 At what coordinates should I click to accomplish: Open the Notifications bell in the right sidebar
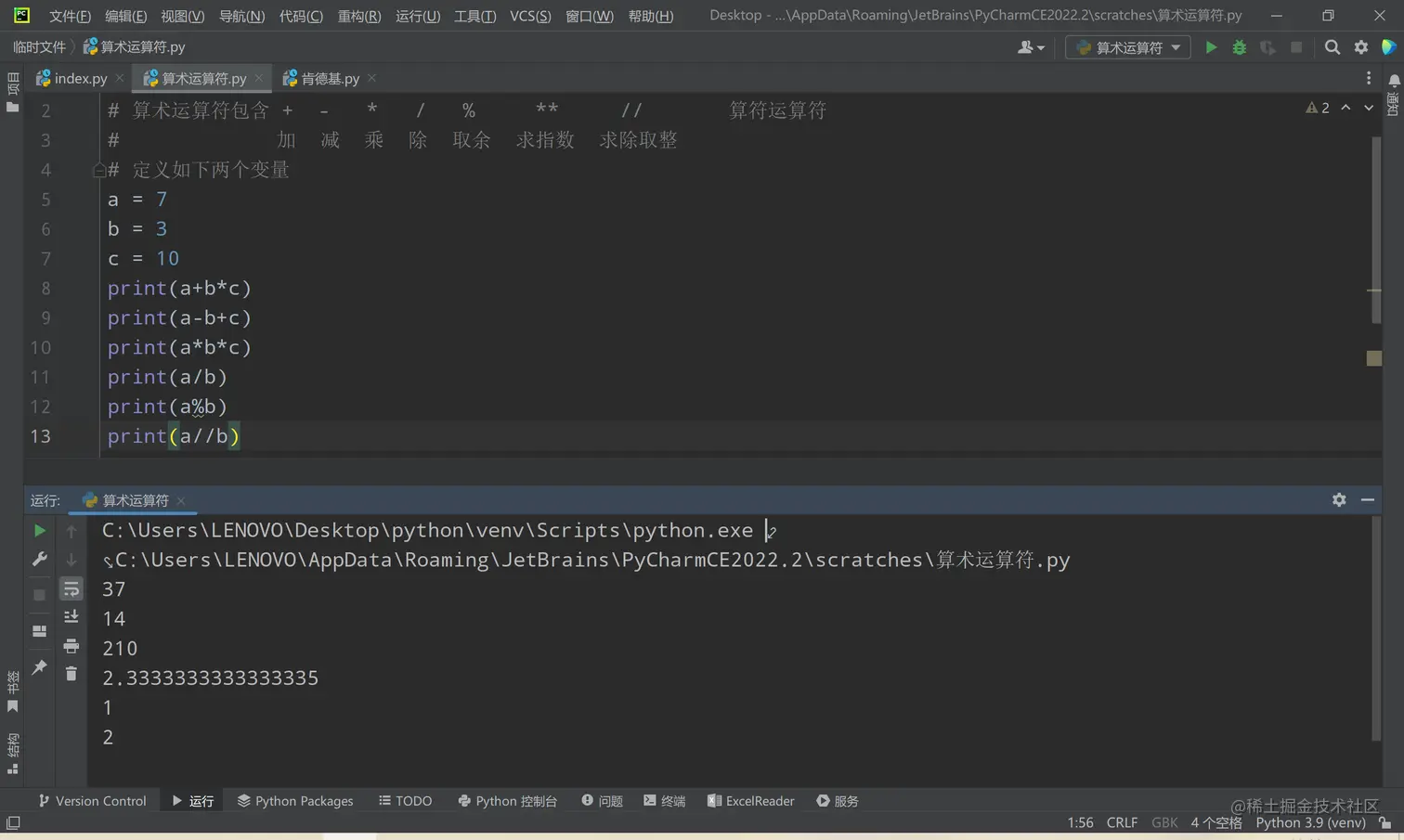1393,82
